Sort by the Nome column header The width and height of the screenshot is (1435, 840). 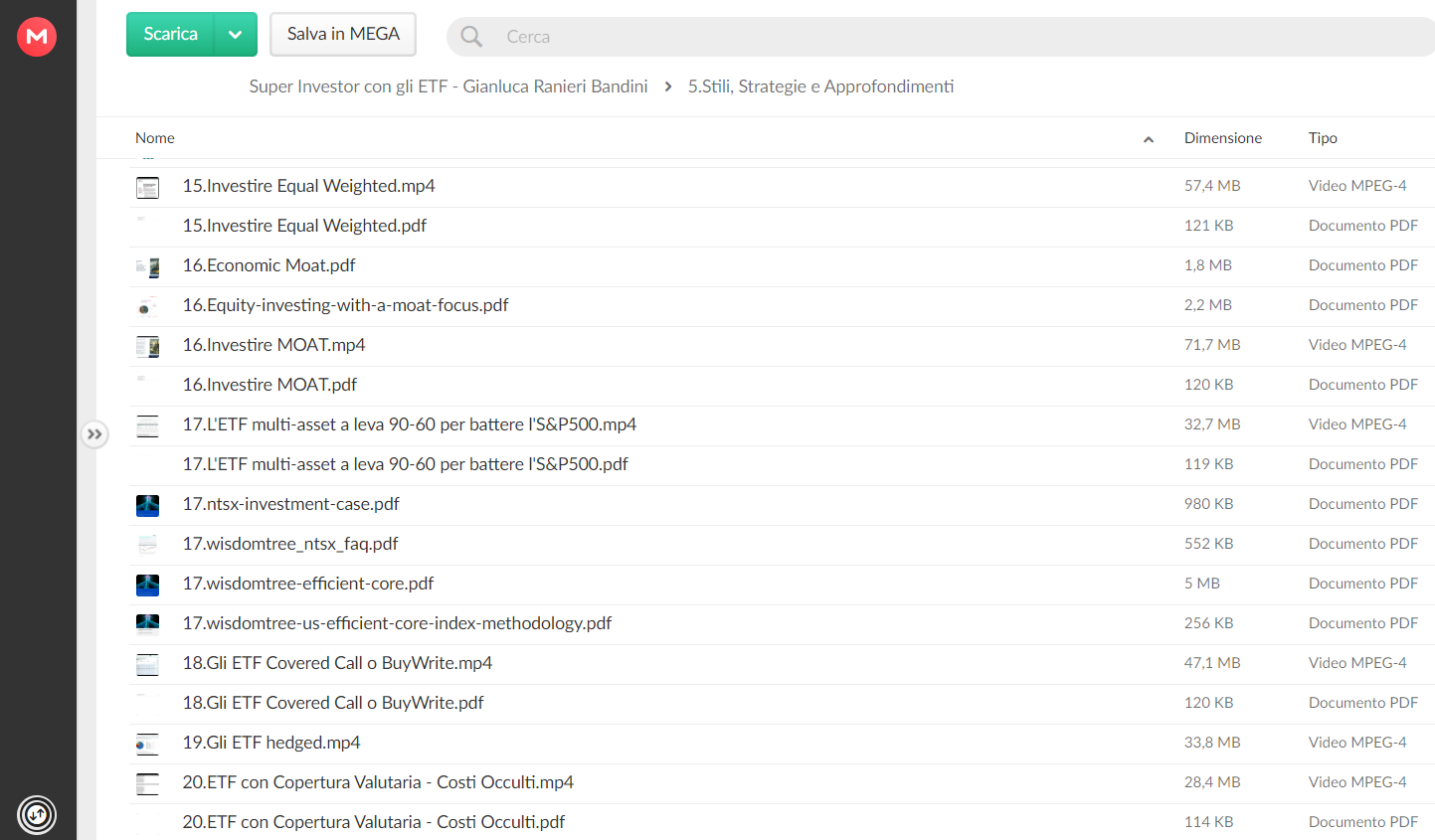point(155,138)
